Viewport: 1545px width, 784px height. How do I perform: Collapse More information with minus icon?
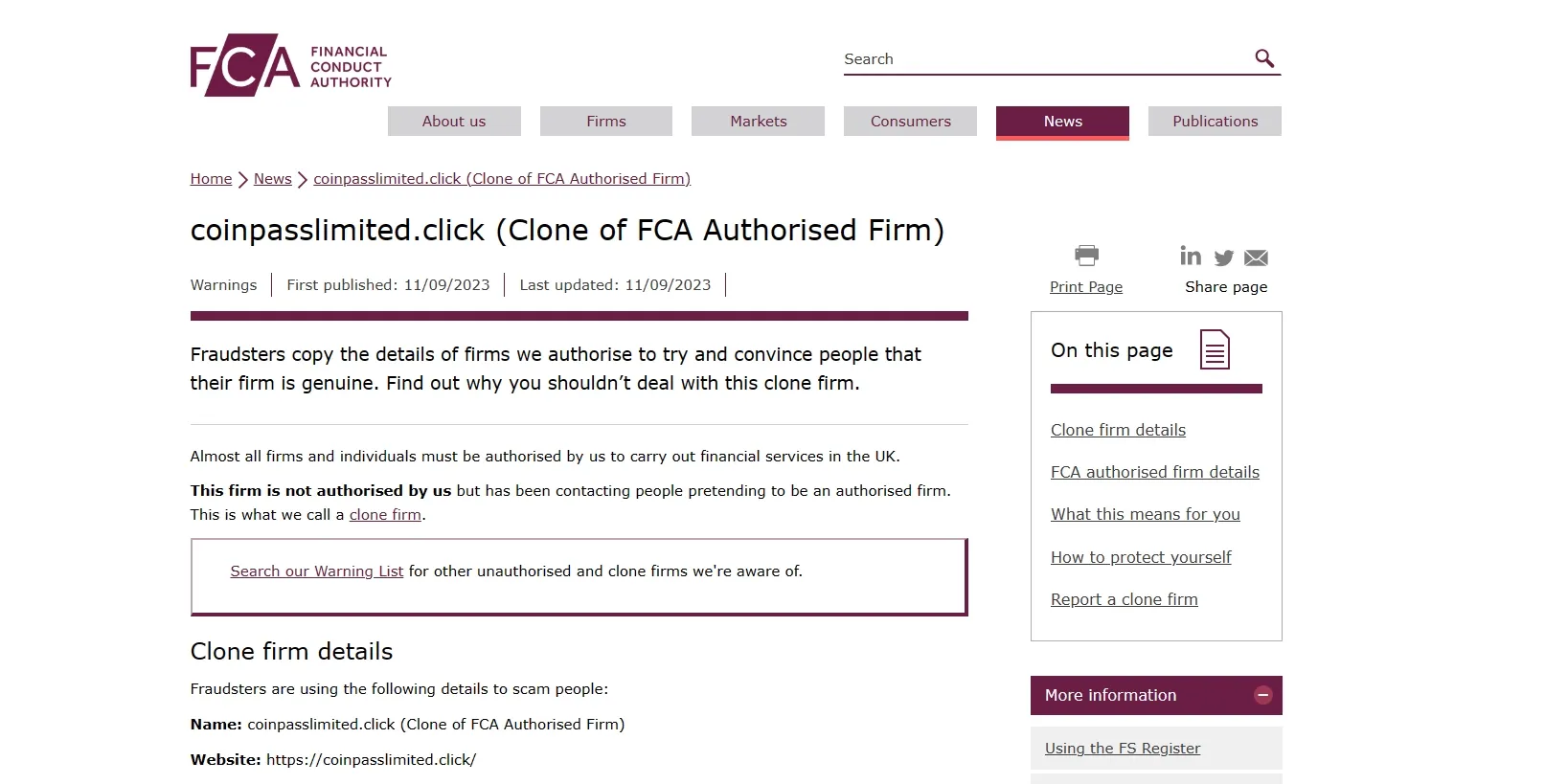1263,695
